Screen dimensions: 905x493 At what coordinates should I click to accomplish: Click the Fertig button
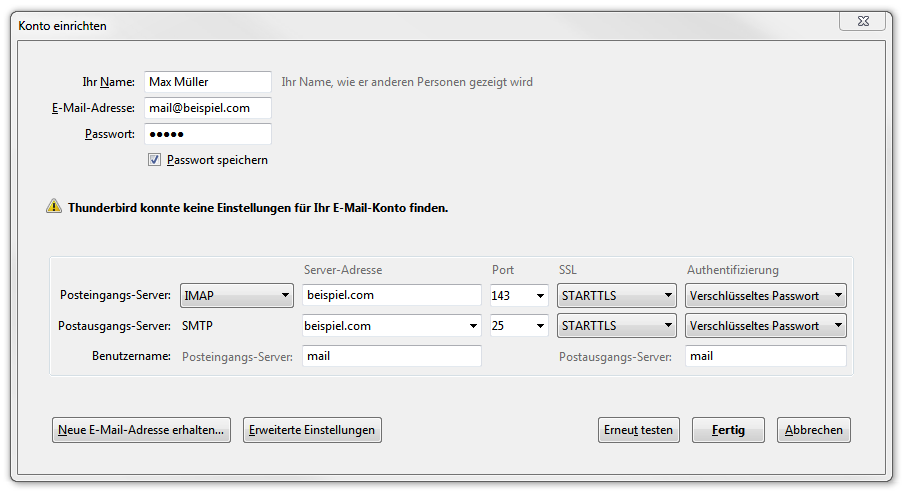(728, 430)
